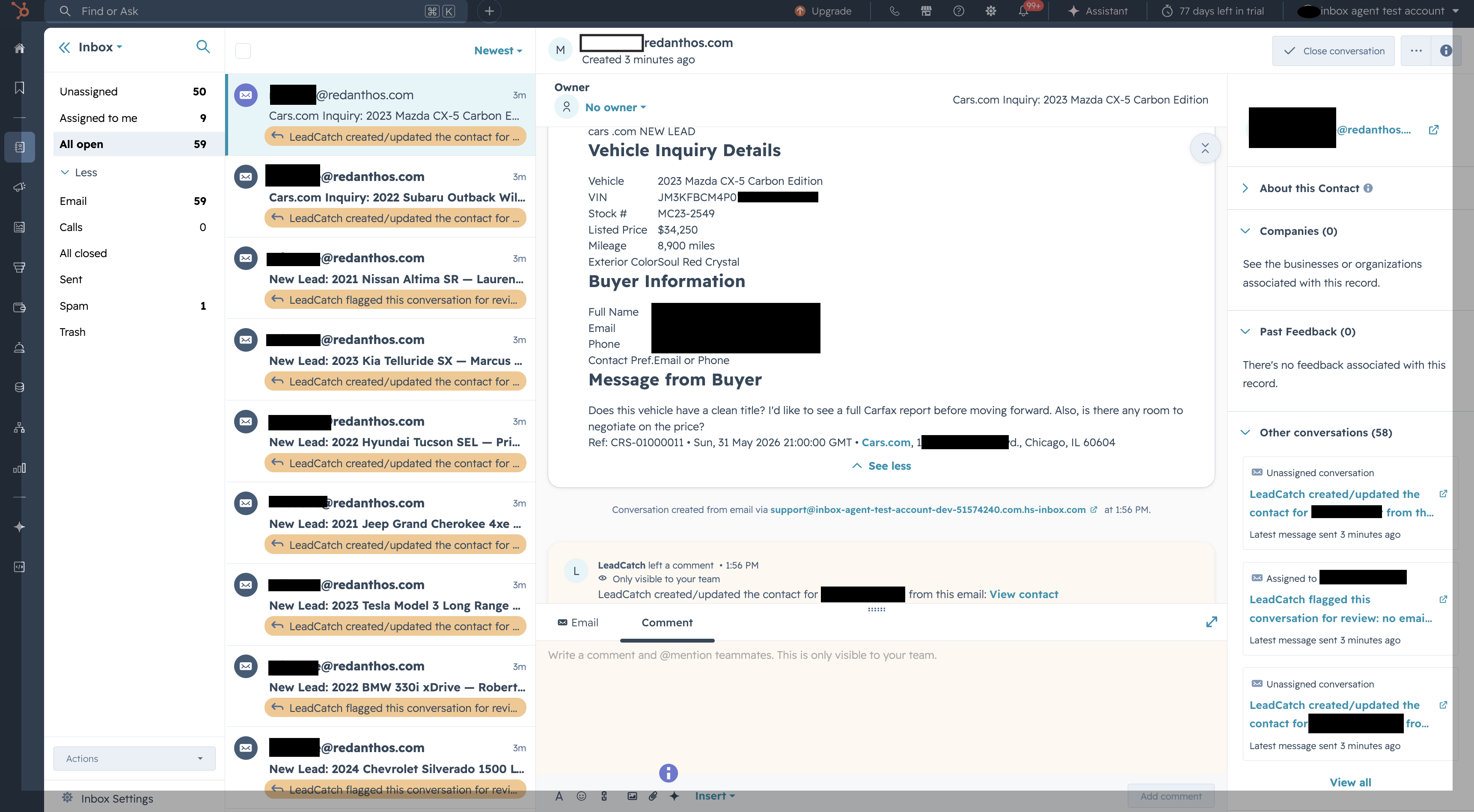Open the Bookmarks icon in left sidebar
Image resolution: width=1474 pixels, height=812 pixels.
coord(19,88)
